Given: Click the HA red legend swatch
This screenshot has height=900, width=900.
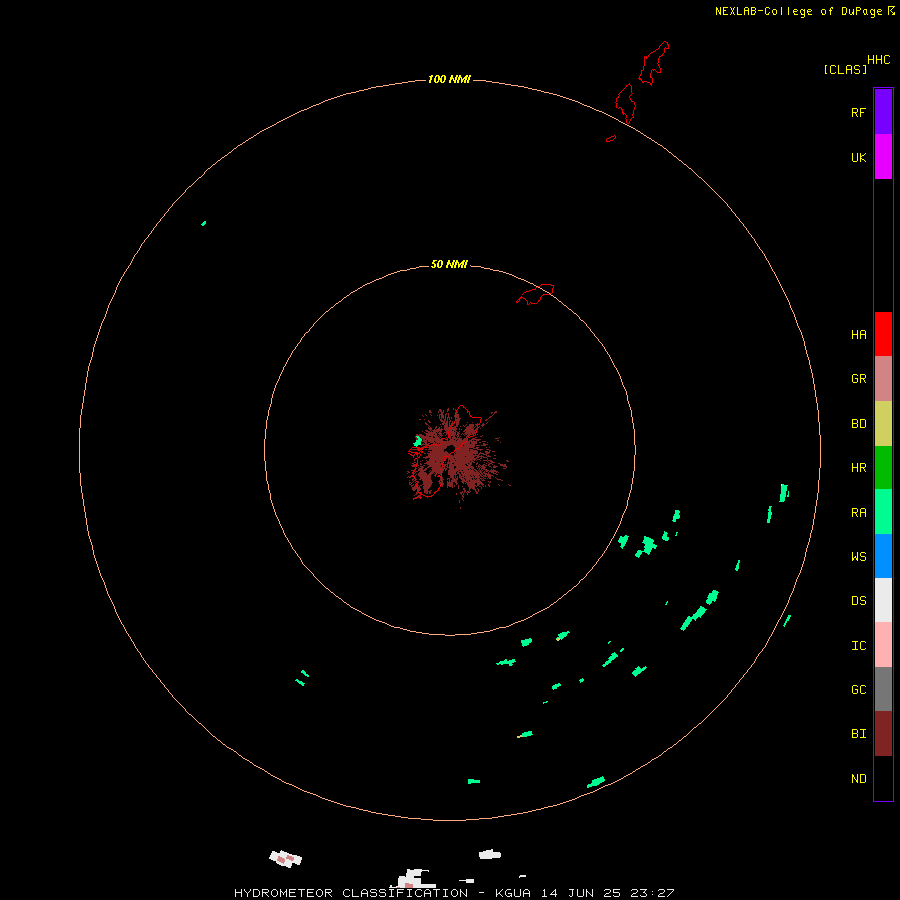Looking at the screenshot, I should point(883,334).
